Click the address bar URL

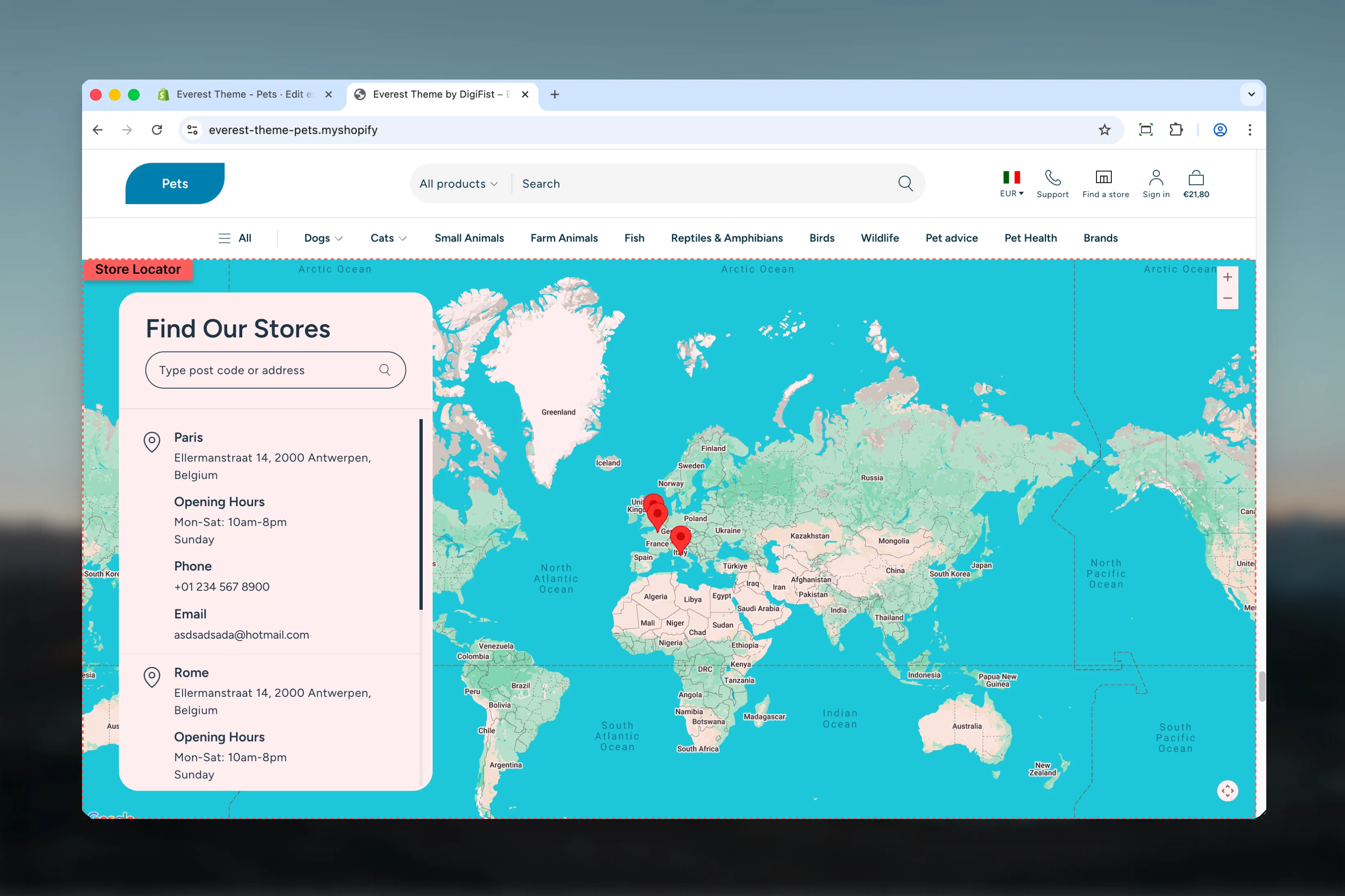(x=293, y=130)
